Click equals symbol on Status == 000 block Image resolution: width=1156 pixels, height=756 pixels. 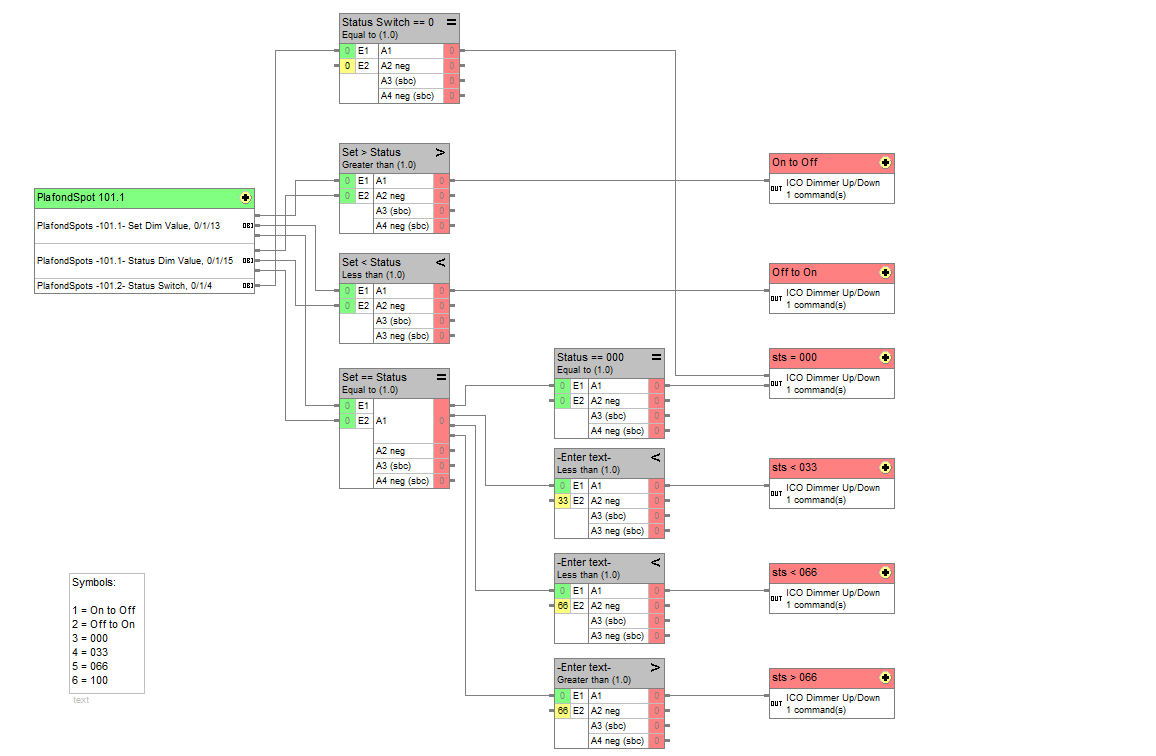click(x=656, y=357)
